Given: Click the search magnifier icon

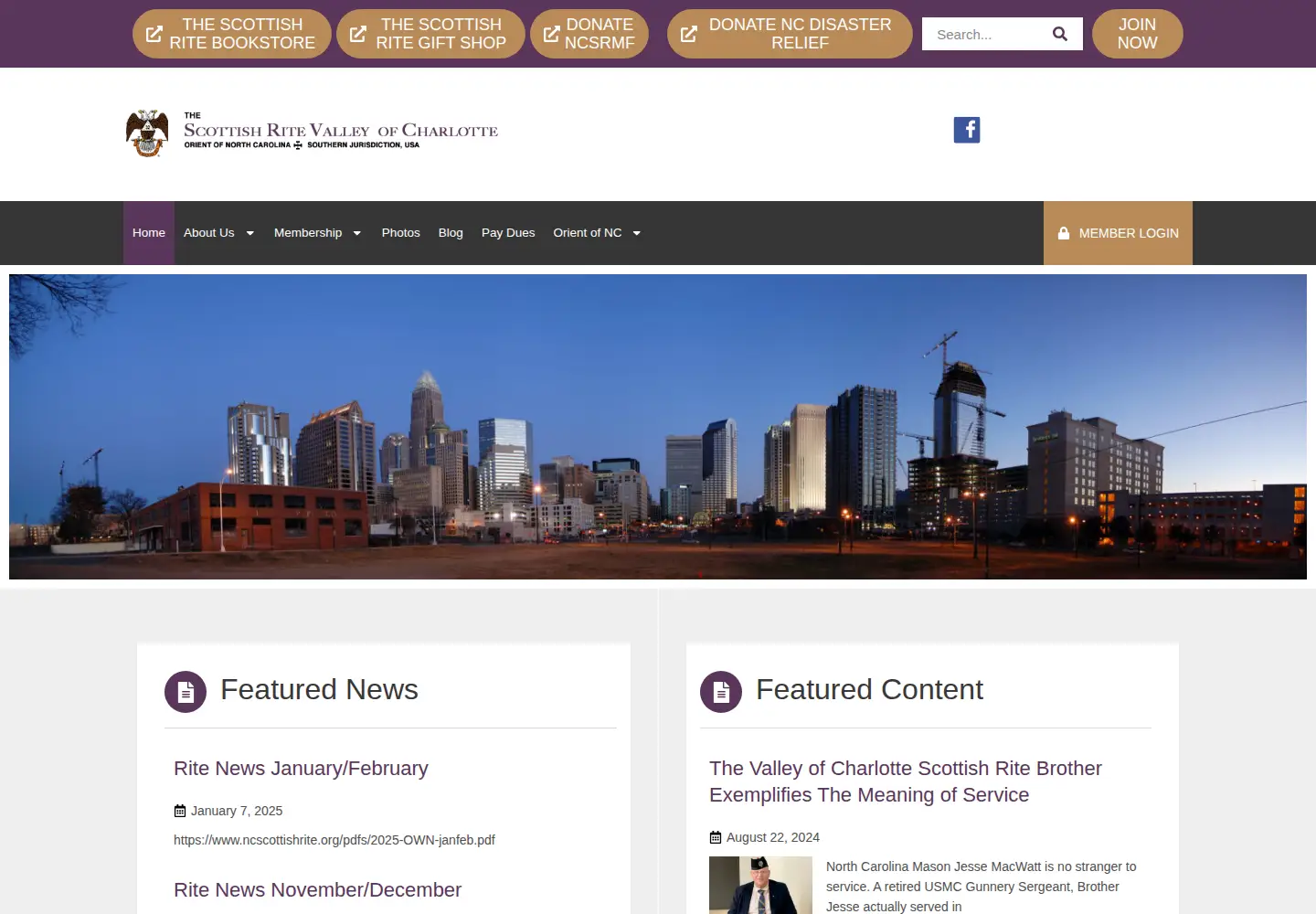Looking at the screenshot, I should [1060, 34].
